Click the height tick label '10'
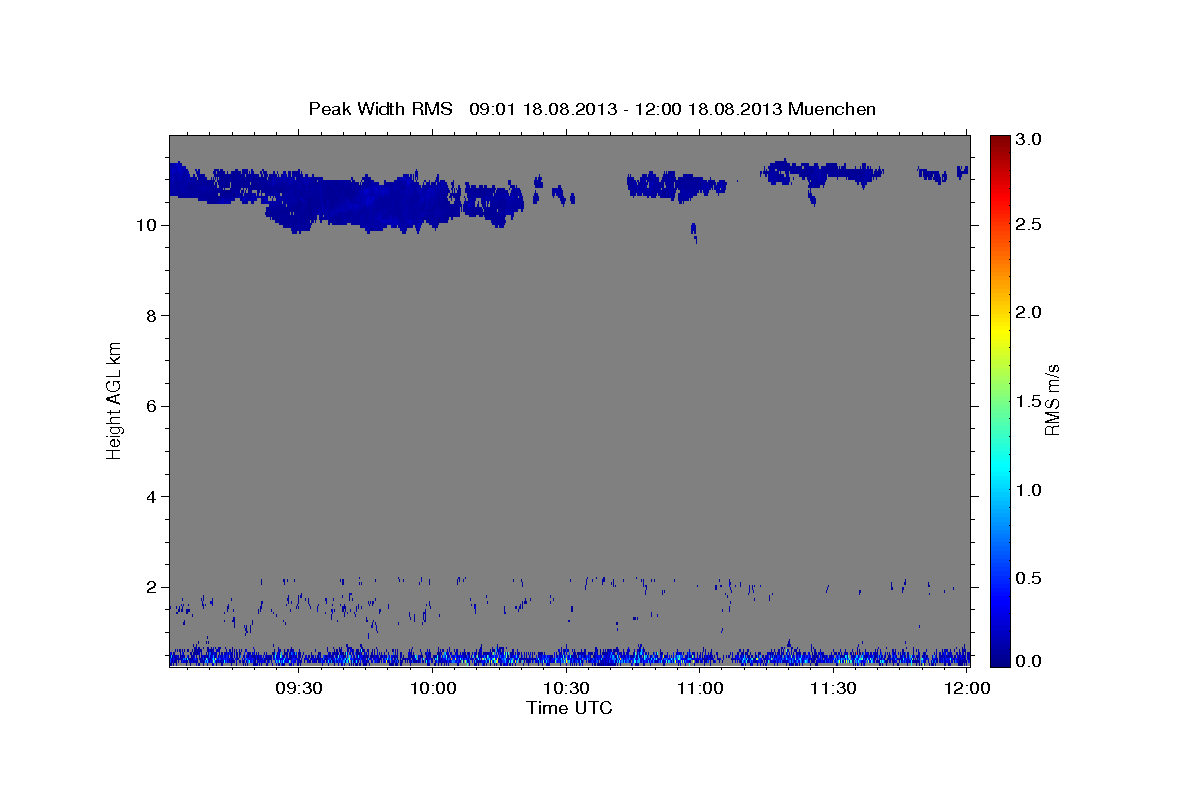Viewport: 1200px width, 800px height. point(146,225)
